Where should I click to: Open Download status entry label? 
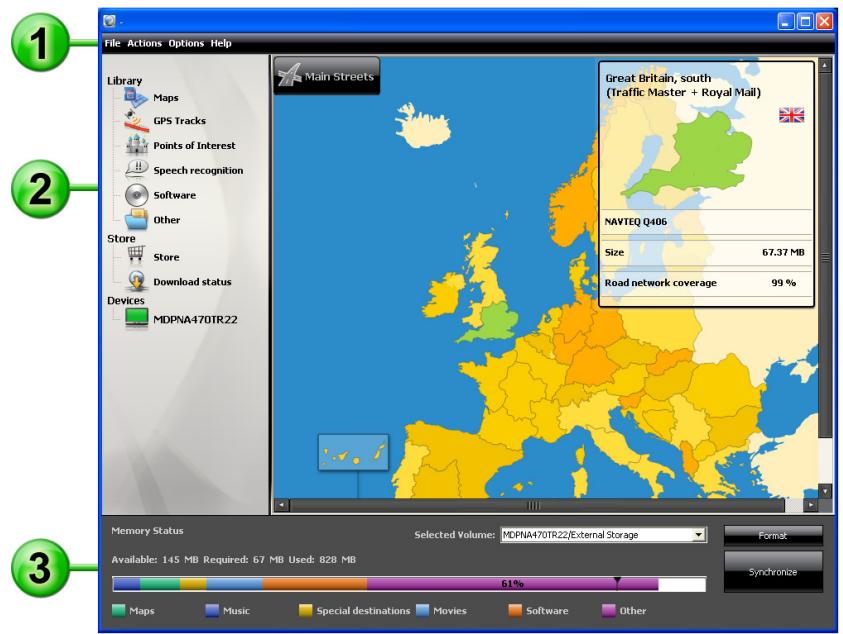(192, 282)
